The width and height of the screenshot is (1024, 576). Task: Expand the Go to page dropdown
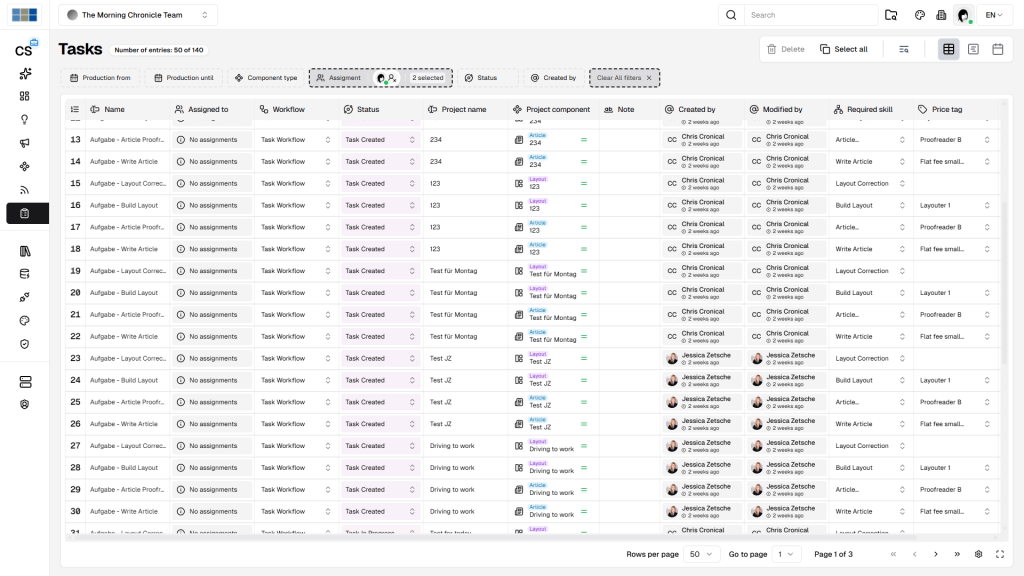coord(788,554)
